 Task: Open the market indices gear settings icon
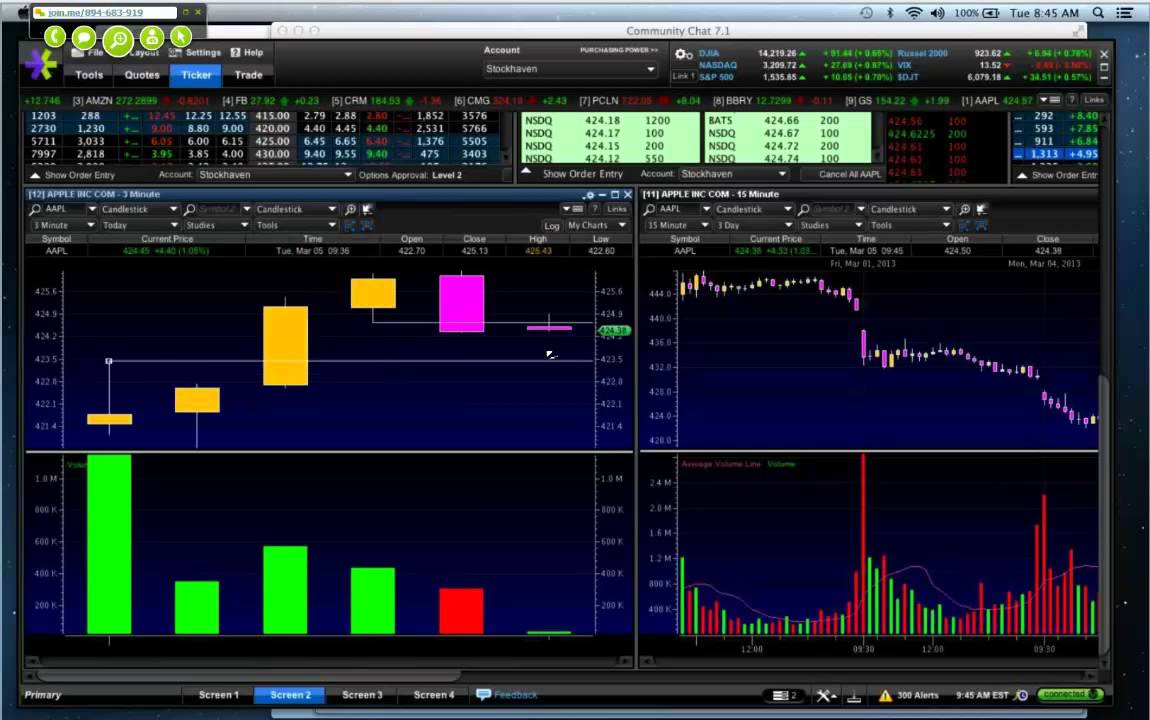(x=683, y=54)
